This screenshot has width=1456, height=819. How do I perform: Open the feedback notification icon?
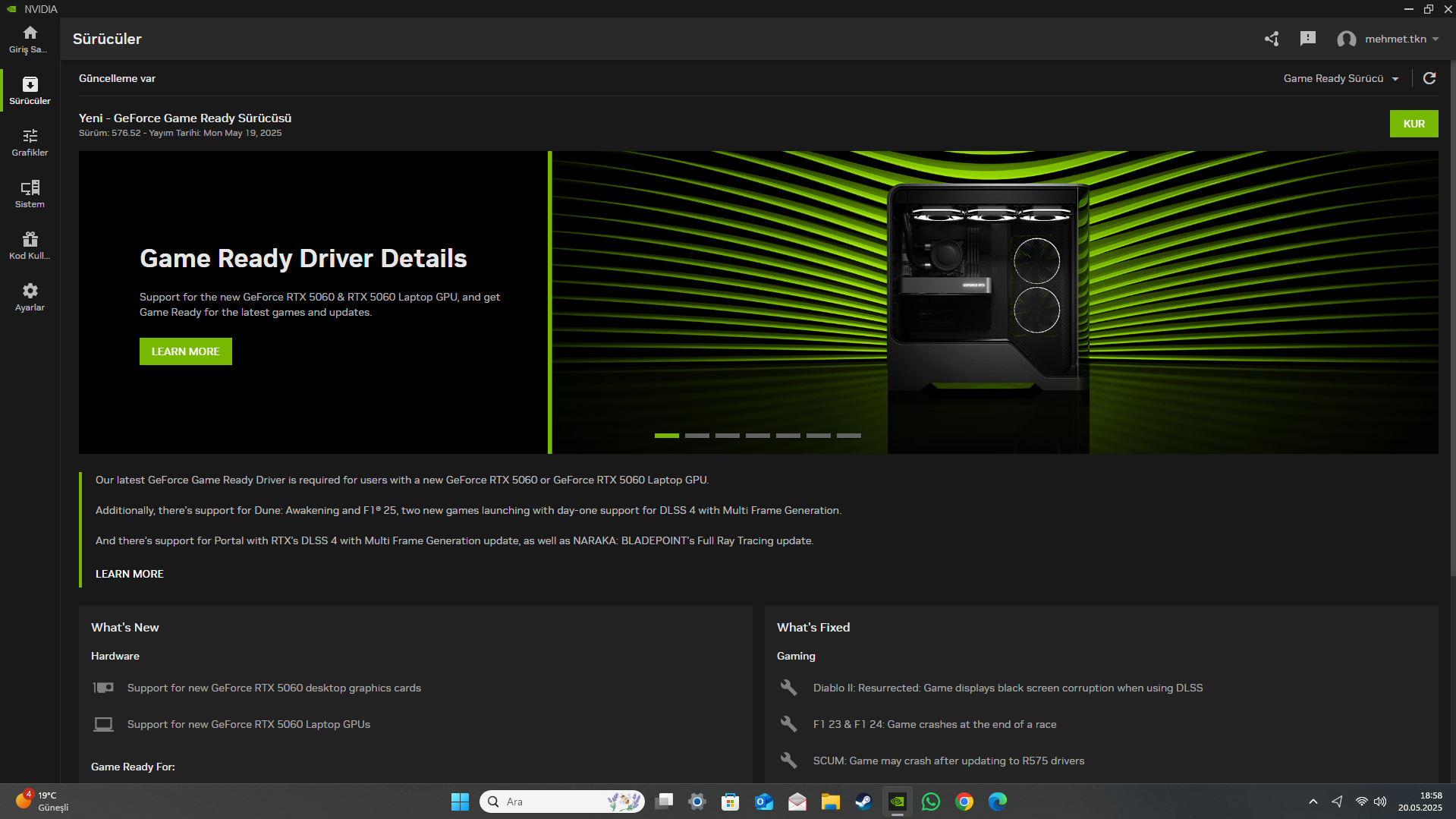coord(1308,39)
